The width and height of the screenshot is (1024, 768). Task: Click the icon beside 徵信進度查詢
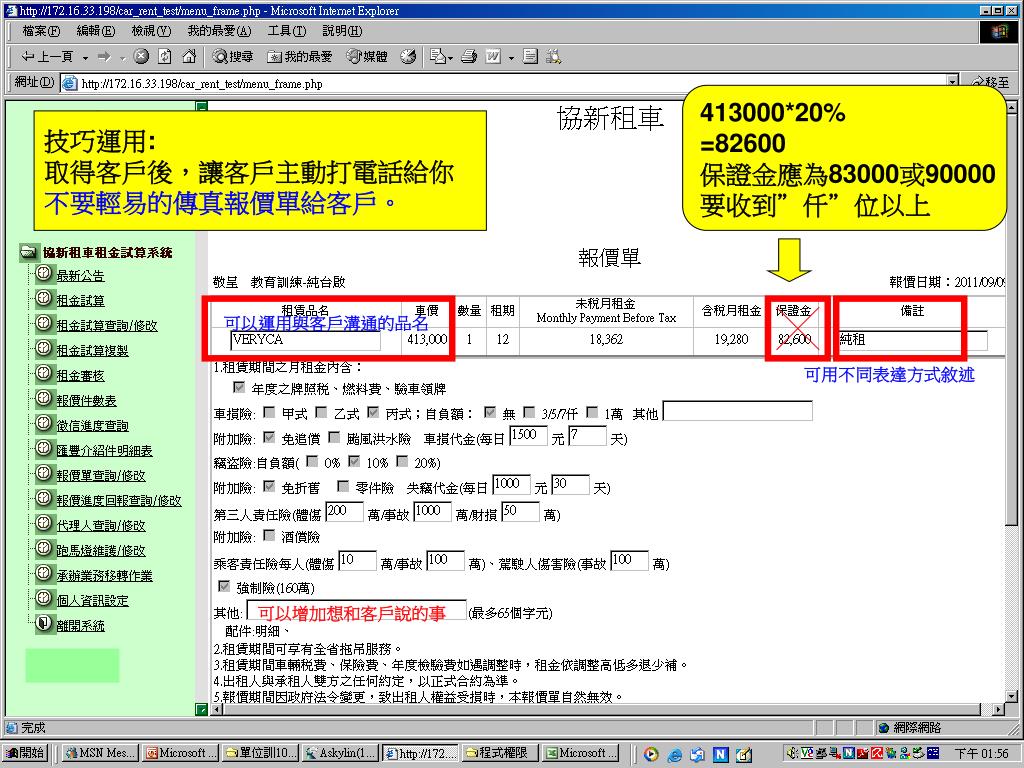pyautogui.click(x=43, y=423)
